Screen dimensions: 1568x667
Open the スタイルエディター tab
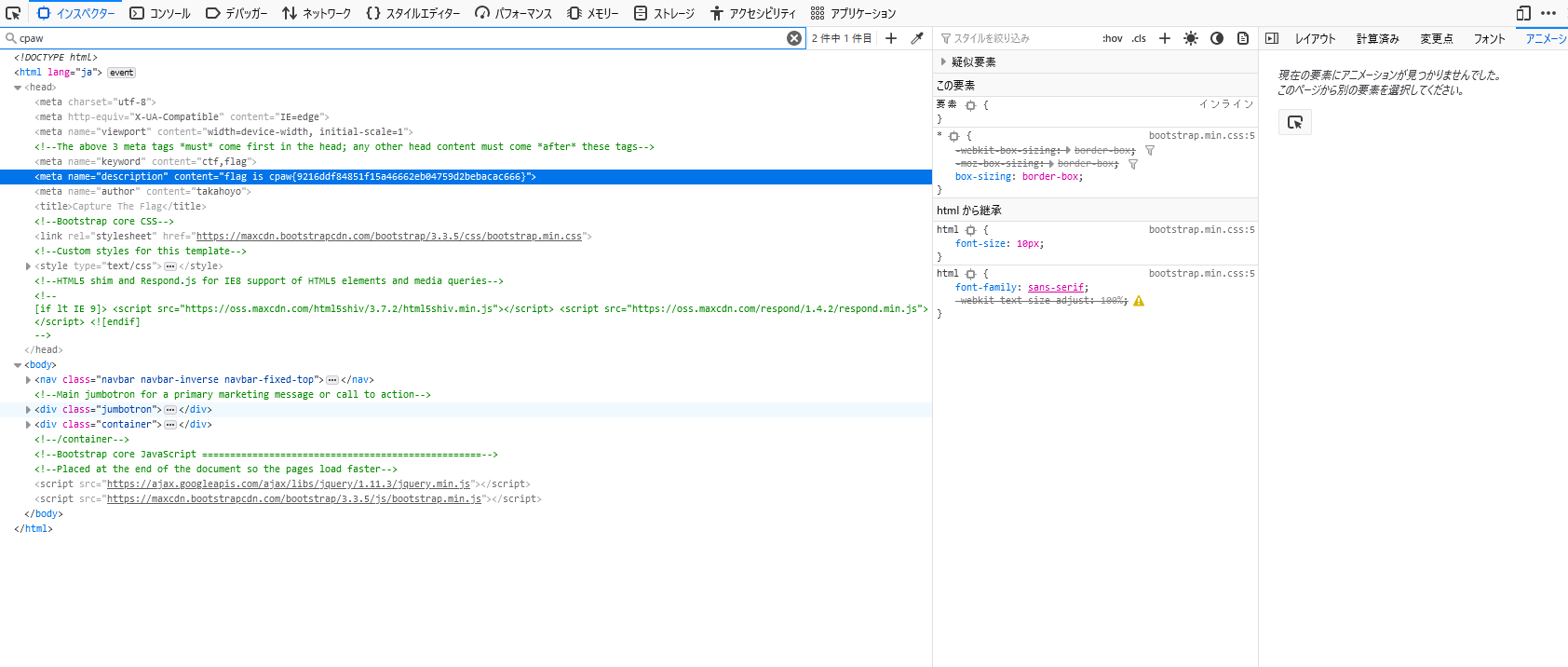click(413, 13)
